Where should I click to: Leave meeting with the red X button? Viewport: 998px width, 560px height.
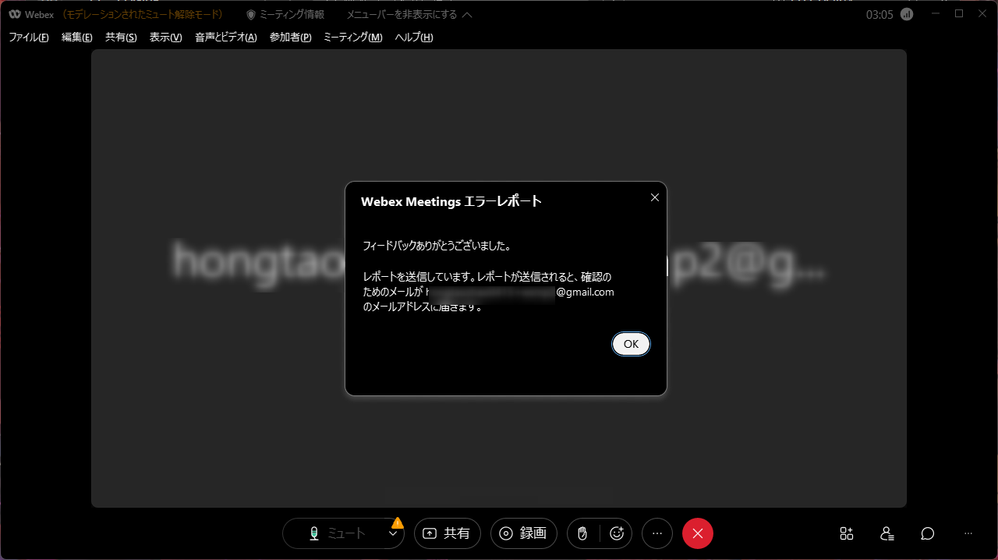pos(698,533)
